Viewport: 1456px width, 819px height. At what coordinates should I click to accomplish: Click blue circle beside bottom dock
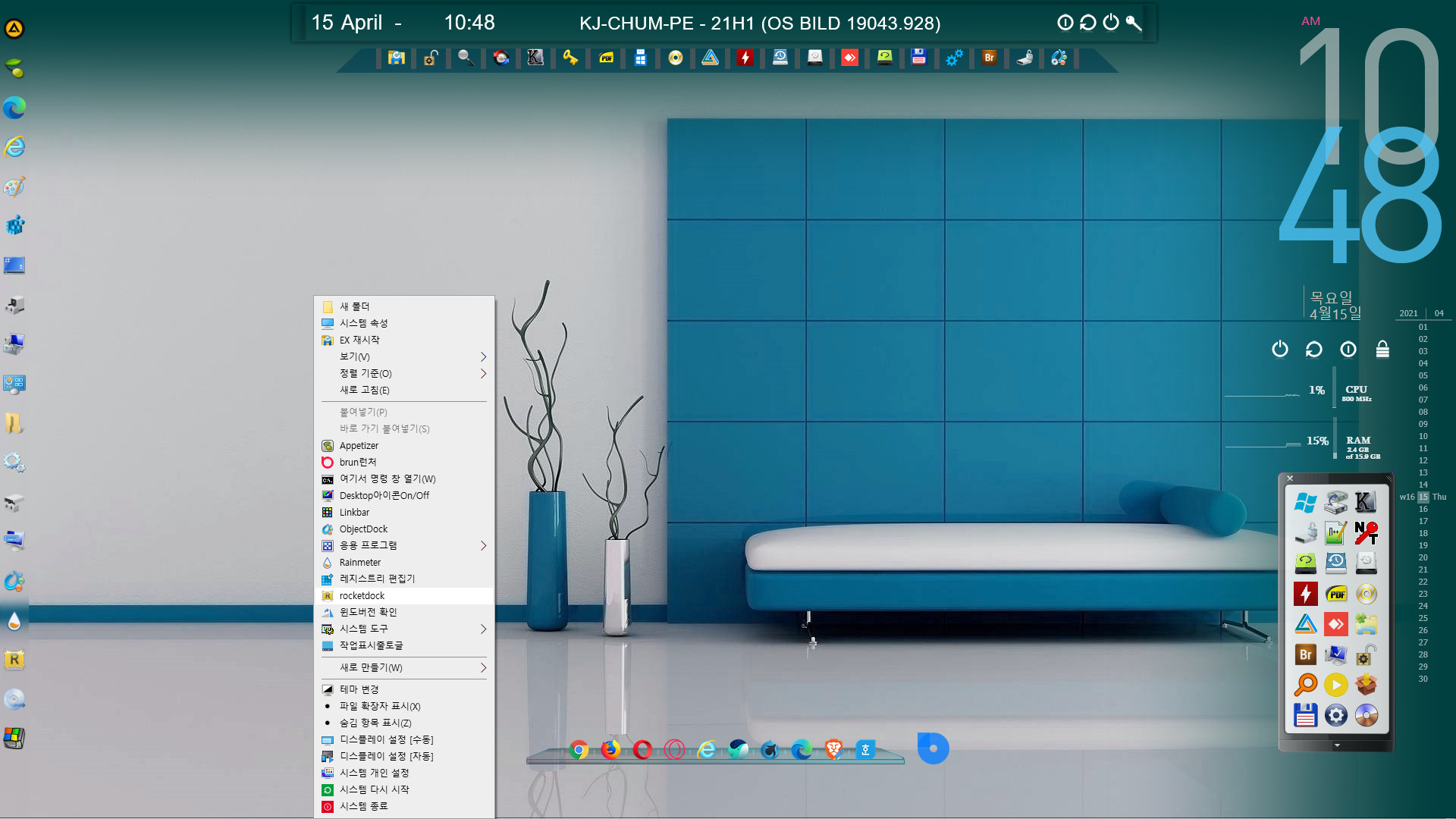pyautogui.click(x=933, y=748)
